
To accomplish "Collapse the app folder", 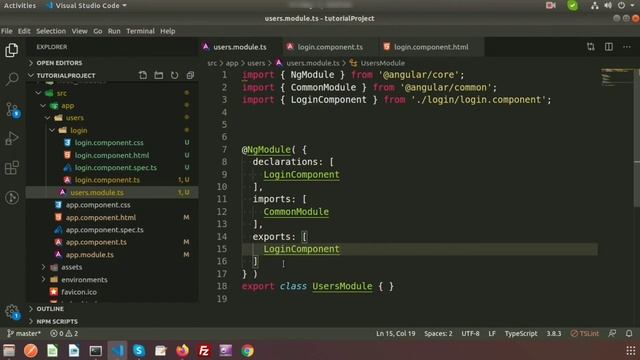I will tap(67, 106).
